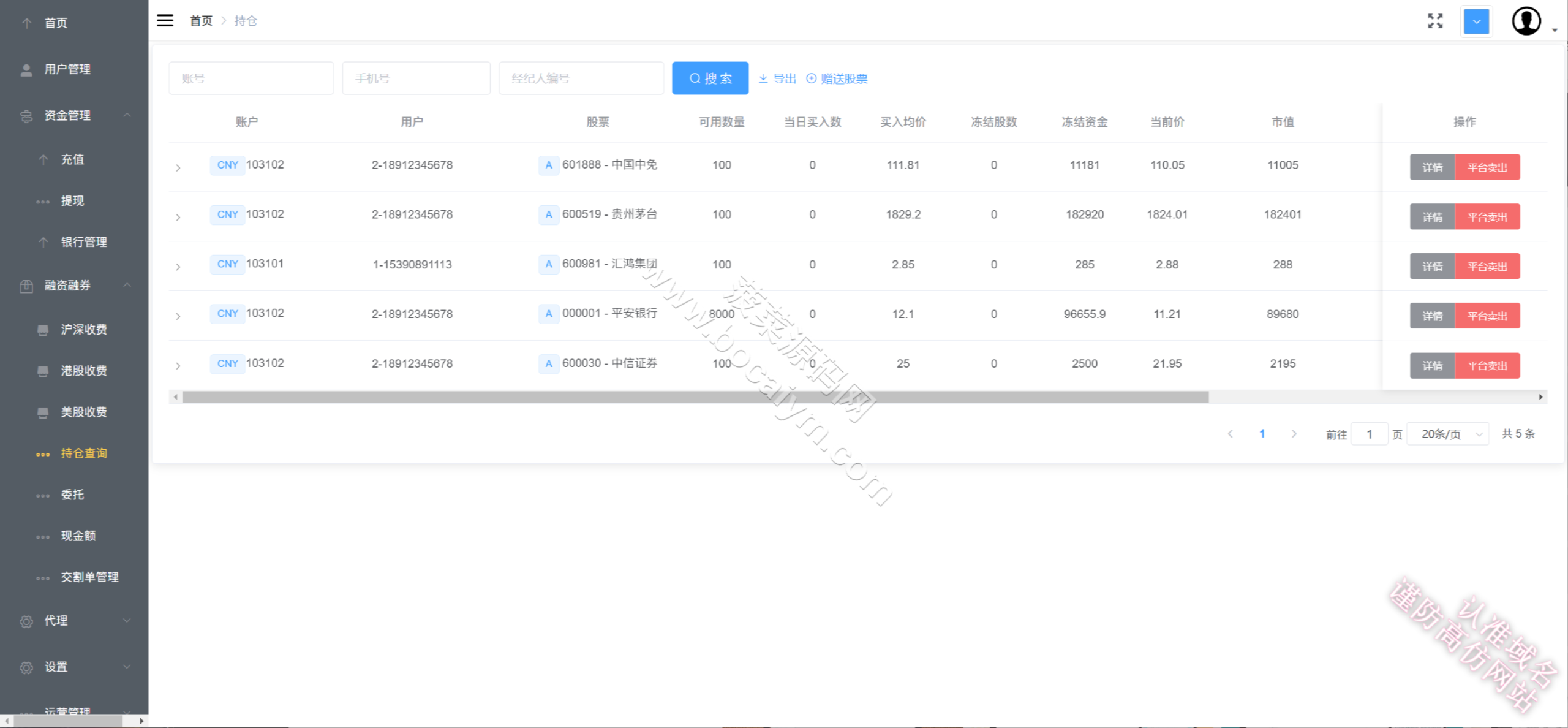The height and width of the screenshot is (728, 1568).
Task: Click the 冻结资金 value 96655.9
Action: click(1084, 314)
